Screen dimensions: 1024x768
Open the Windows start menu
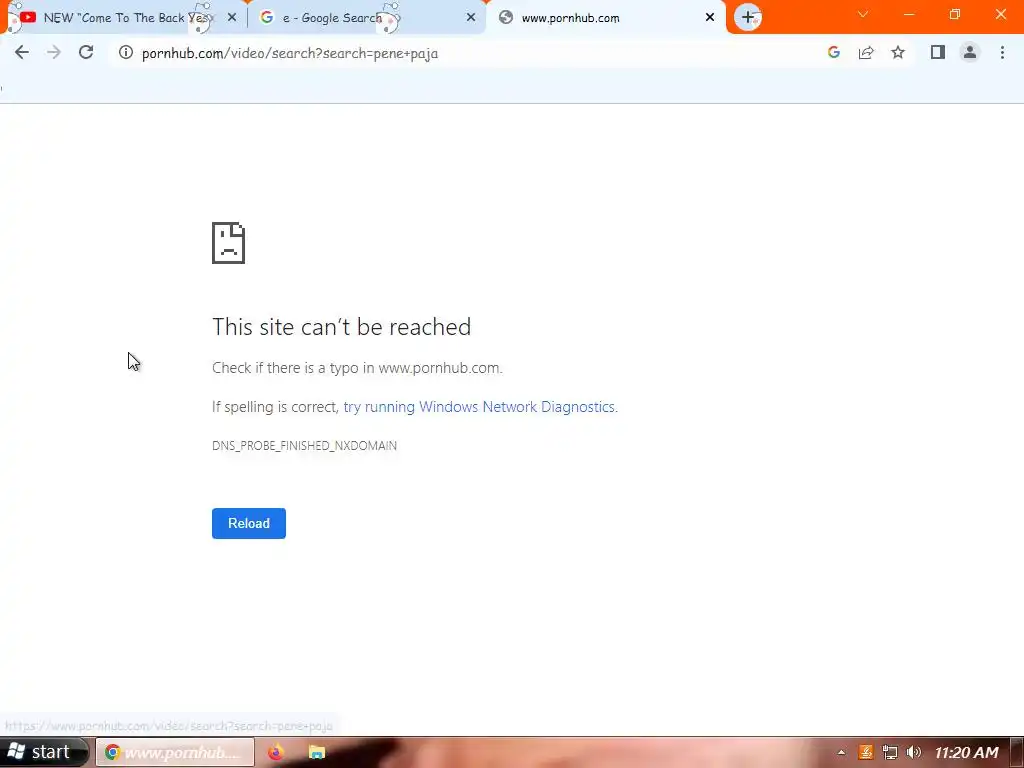coord(43,752)
